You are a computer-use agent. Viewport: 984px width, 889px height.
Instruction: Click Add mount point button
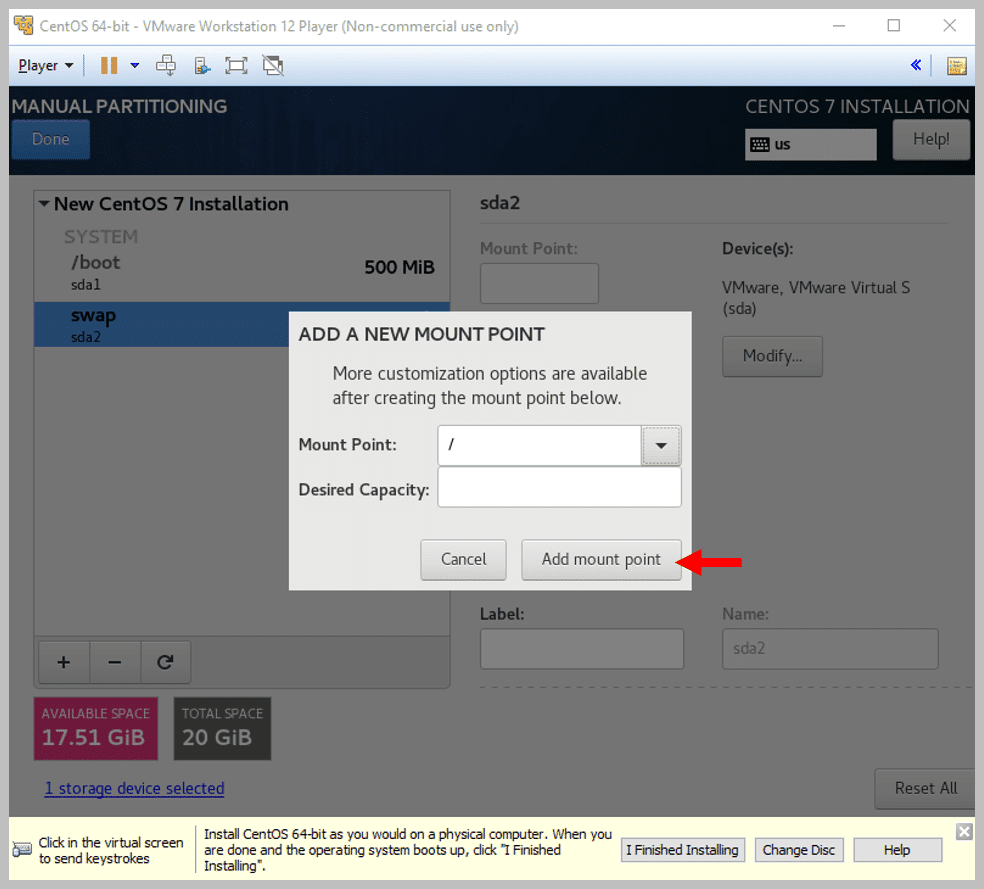click(x=601, y=559)
